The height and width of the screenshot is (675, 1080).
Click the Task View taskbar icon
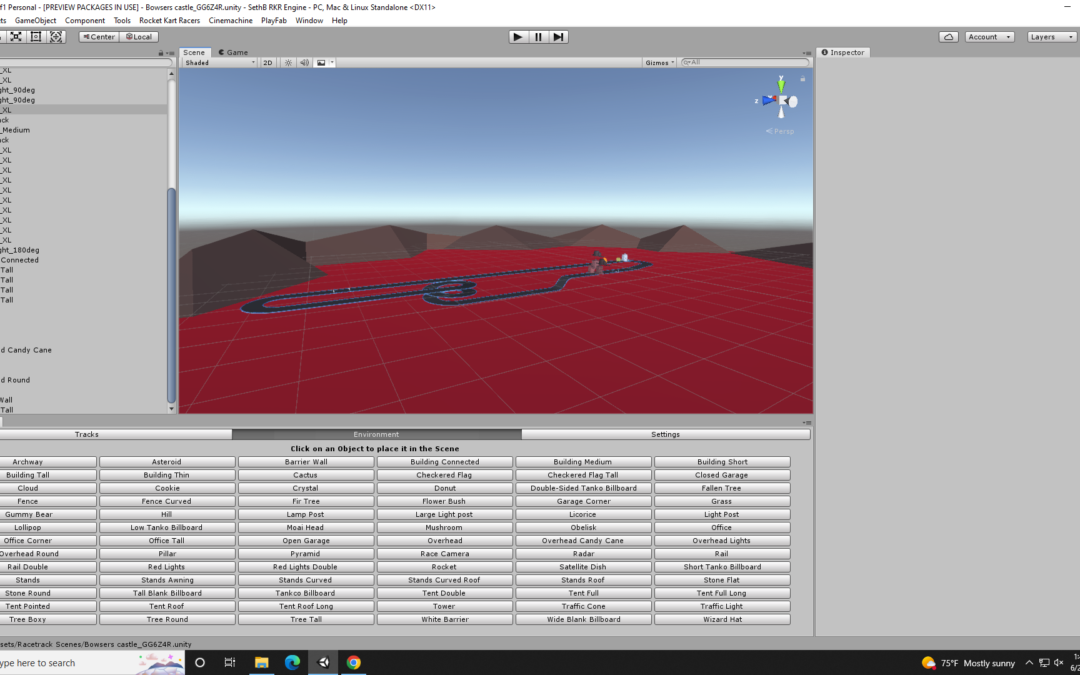(230, 663)
